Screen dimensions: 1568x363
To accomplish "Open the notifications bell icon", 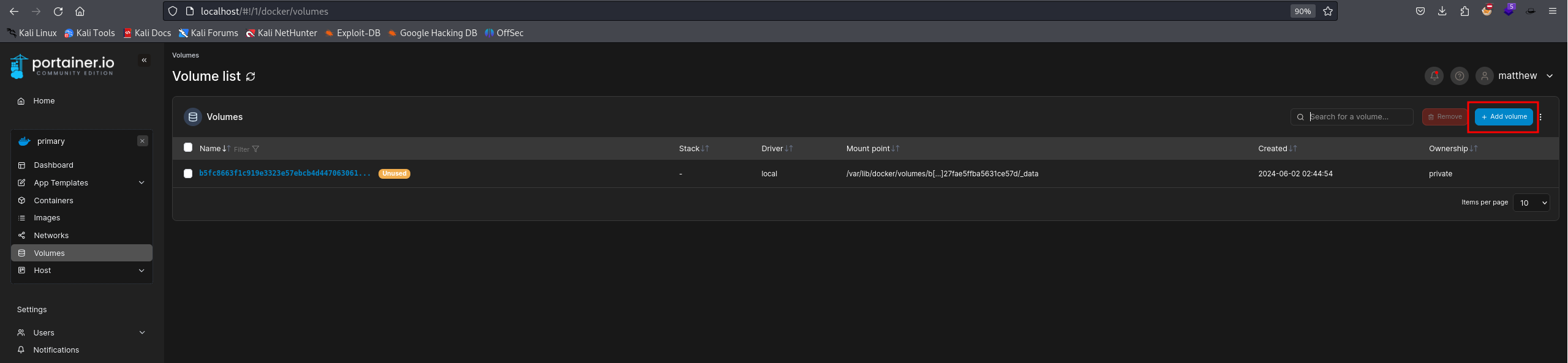I will click(x=1434, y=76).
